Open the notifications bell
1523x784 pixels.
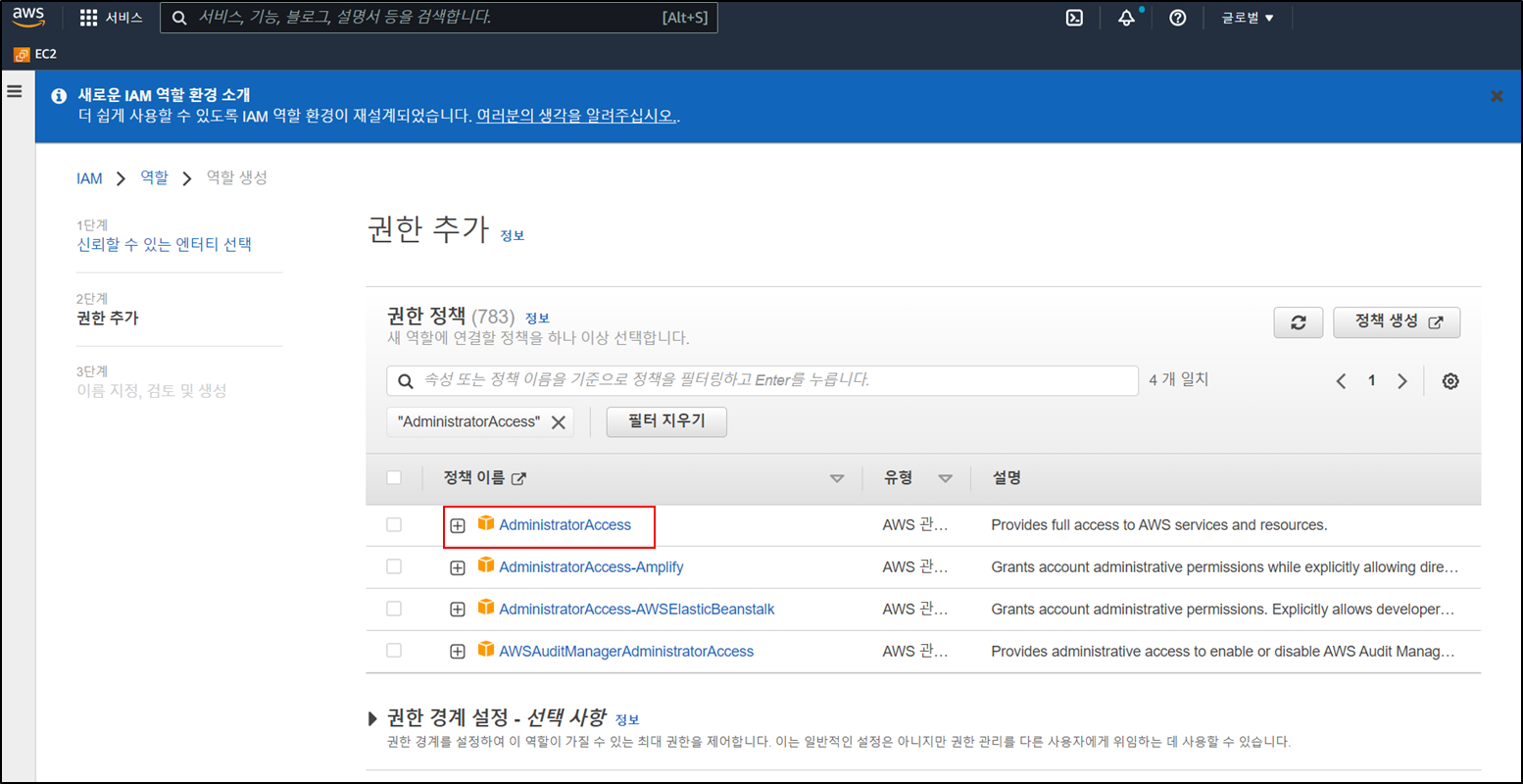(x=1127, y=18)
